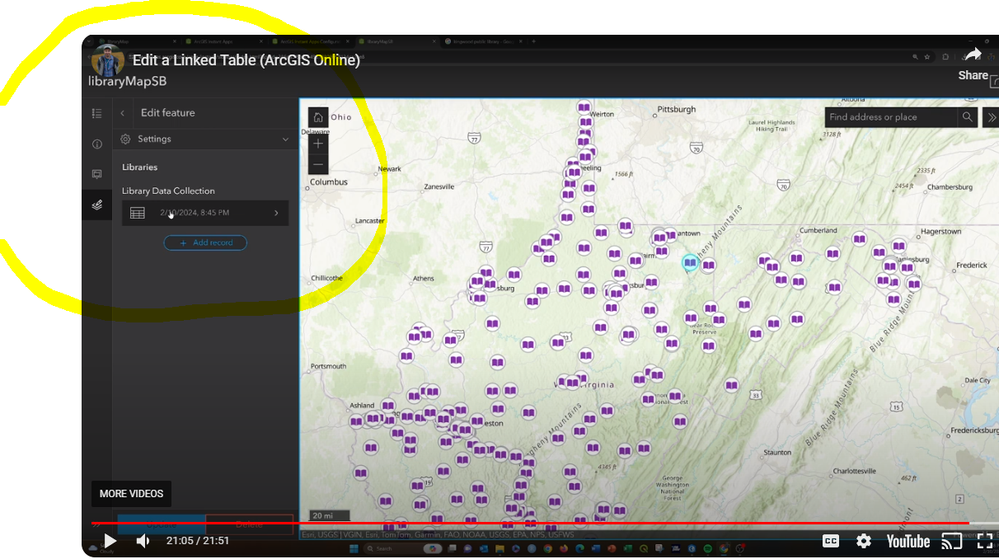Collapse the panel with double chevron
This screenshot has height=560, width=999.
[x=991, y=117]
